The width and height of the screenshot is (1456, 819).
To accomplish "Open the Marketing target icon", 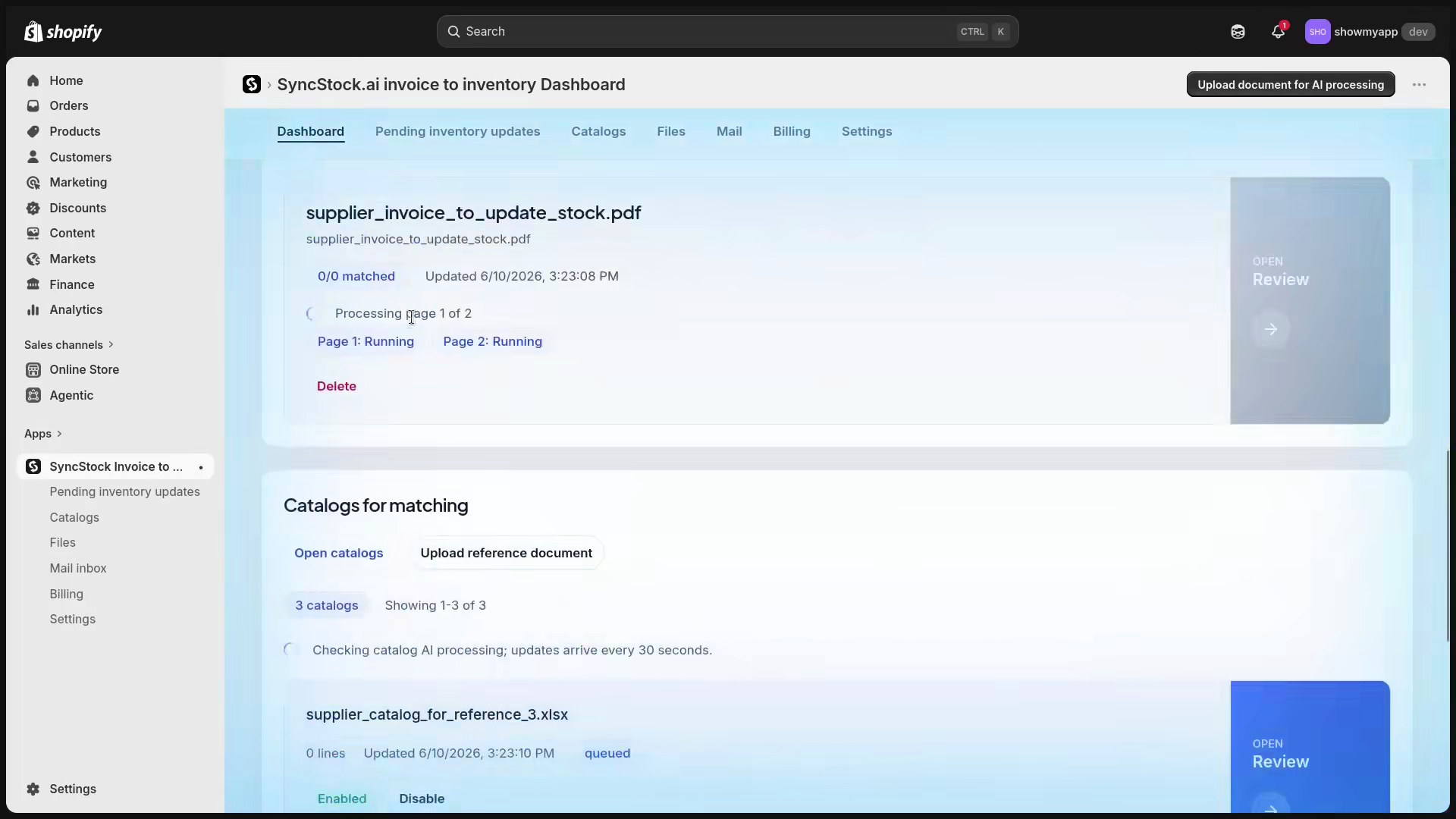I will (x=33, y=183).
